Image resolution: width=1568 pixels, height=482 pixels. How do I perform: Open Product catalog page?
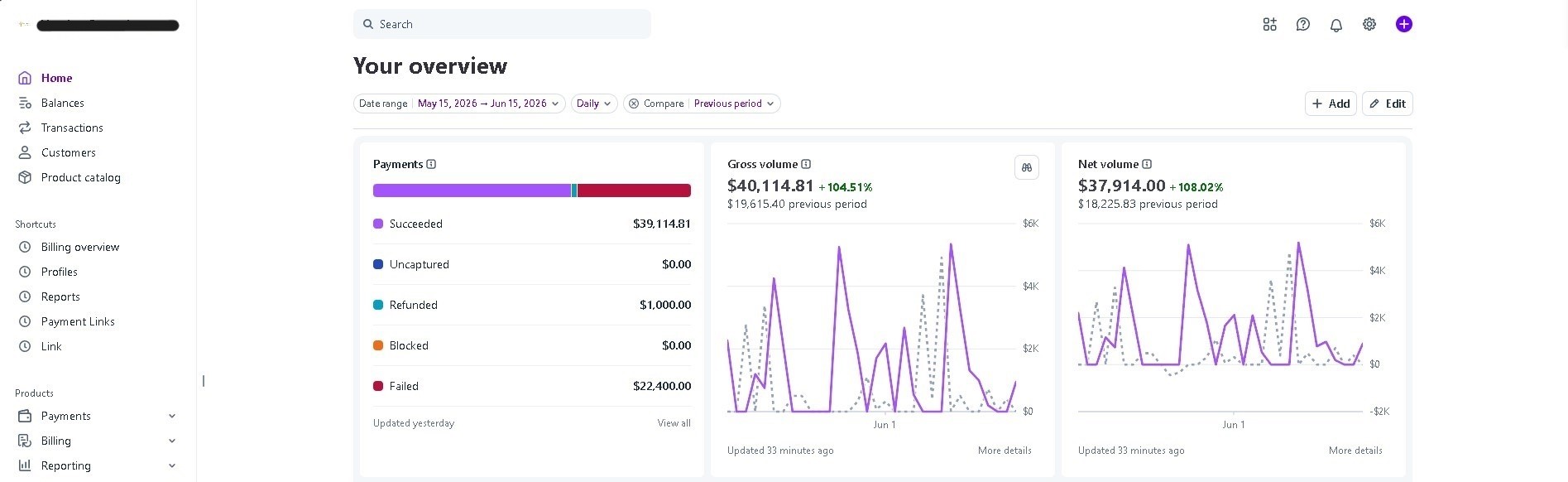pyautogui.click(x=81, y=177)
